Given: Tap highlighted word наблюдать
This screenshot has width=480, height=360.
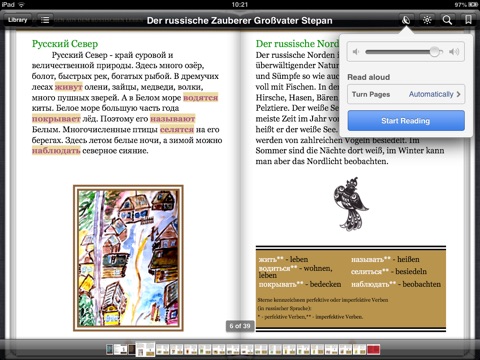Looking at the screenshot, I should coord(56,151).
